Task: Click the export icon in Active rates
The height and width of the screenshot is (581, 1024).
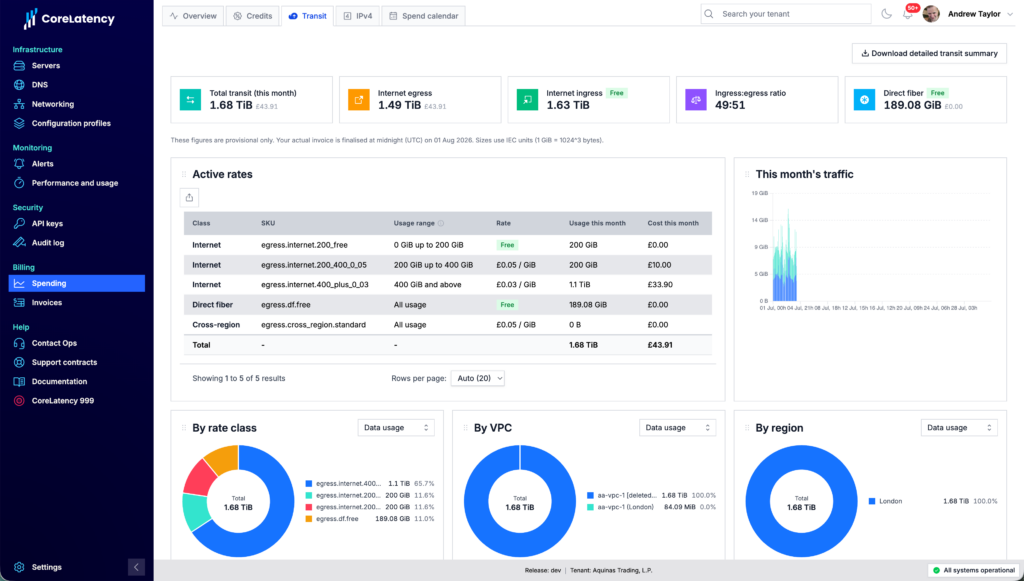Action: [x=189, y=198]
